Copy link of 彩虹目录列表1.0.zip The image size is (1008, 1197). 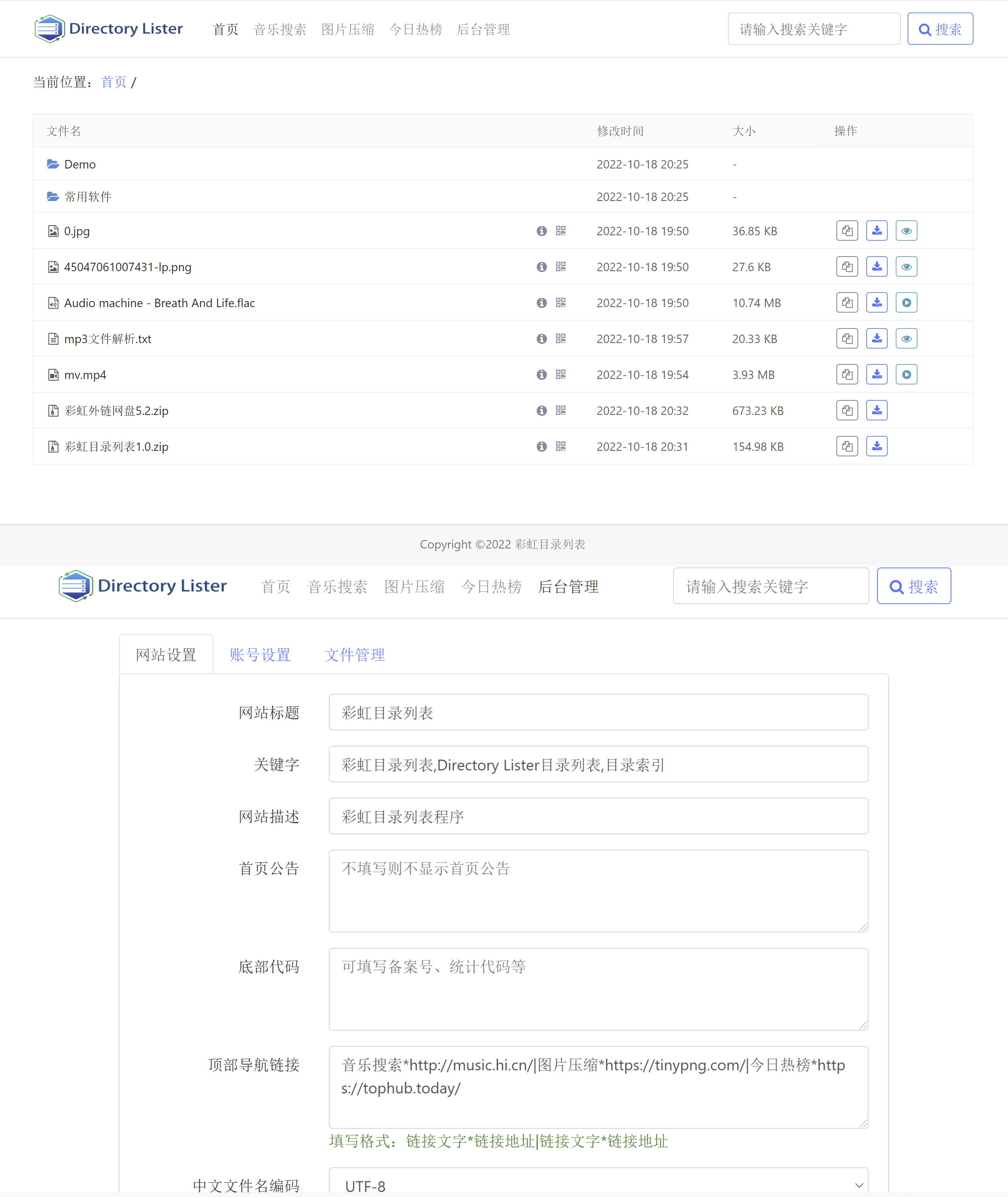[x=847, y=446]
